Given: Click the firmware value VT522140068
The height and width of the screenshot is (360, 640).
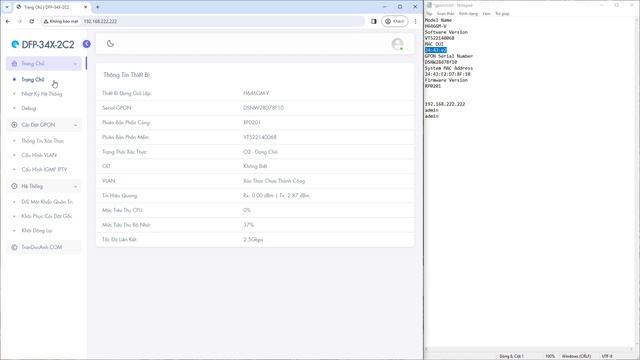Looking at the screenshot, I should tap(260, 137).
